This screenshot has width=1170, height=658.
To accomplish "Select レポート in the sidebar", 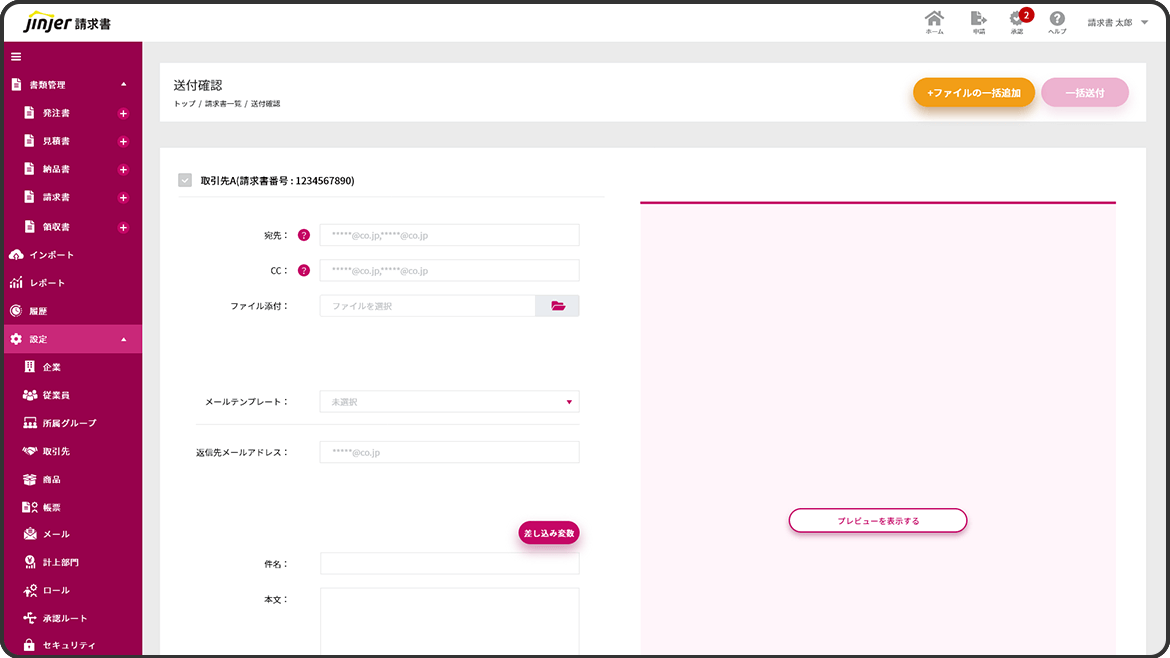I will tap(47, 283).
